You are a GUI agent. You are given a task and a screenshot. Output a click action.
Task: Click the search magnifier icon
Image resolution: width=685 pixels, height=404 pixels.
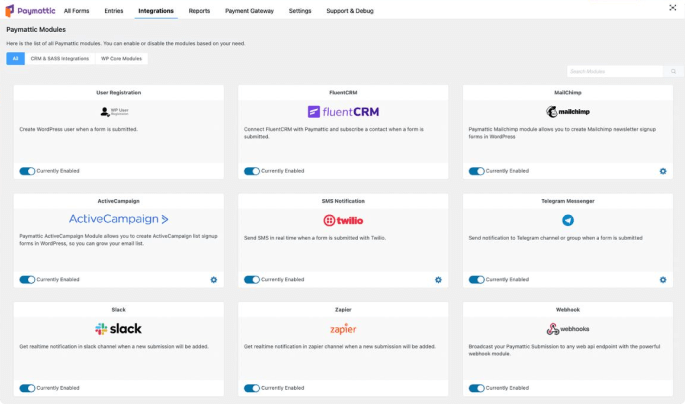pyautogui.click(x=673, y=71)
